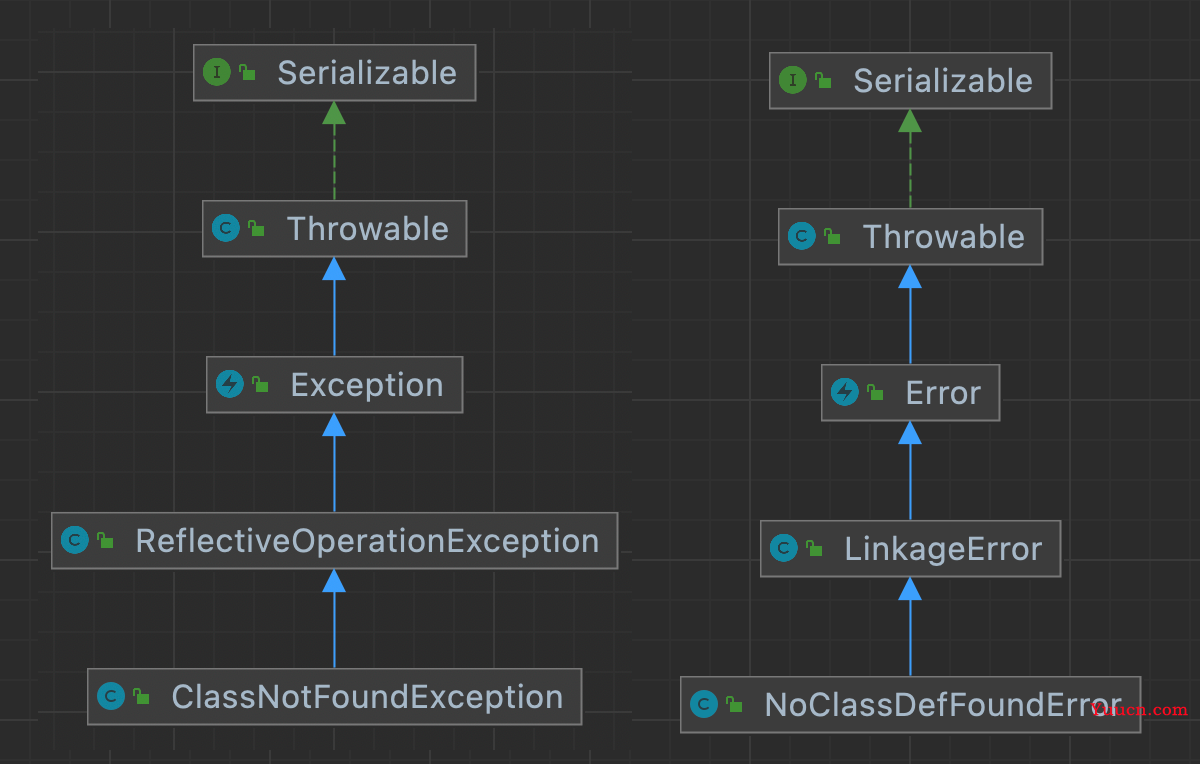Click the interface icon on right Serializable node
Image resolution: width=1200 pixels, height=764 pixels.
[793, 80]
